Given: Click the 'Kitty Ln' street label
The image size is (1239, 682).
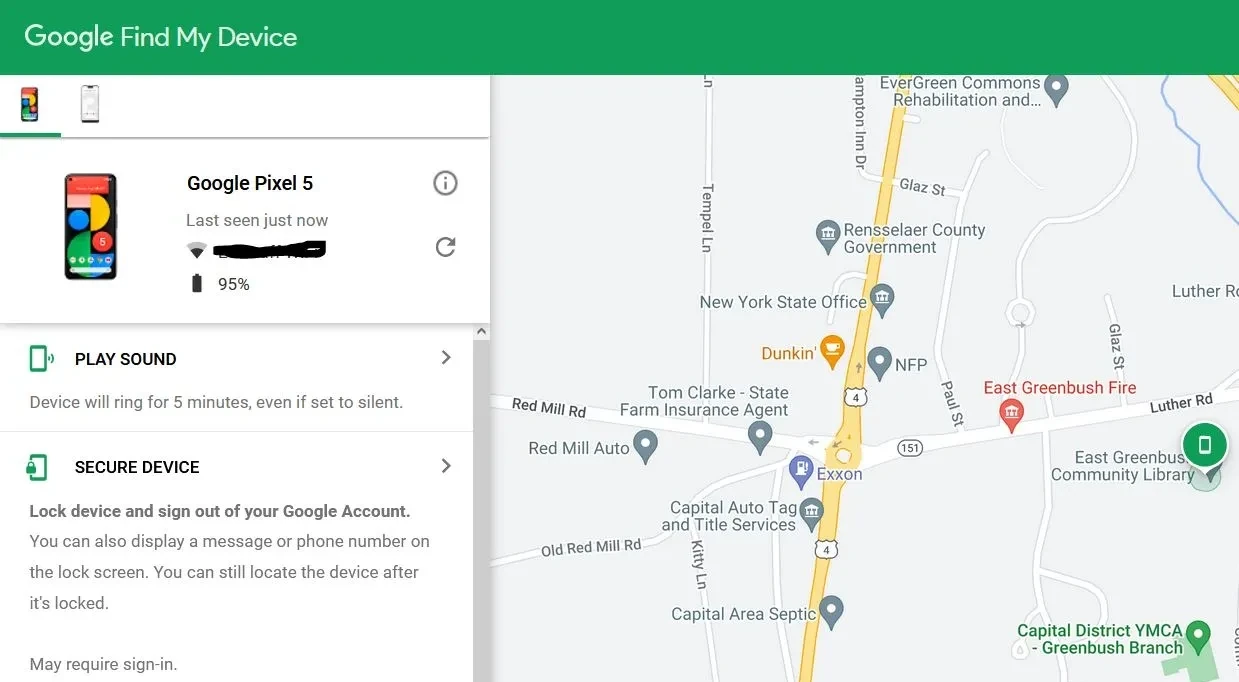Looking at the screenshot, I should pos(698,567).
